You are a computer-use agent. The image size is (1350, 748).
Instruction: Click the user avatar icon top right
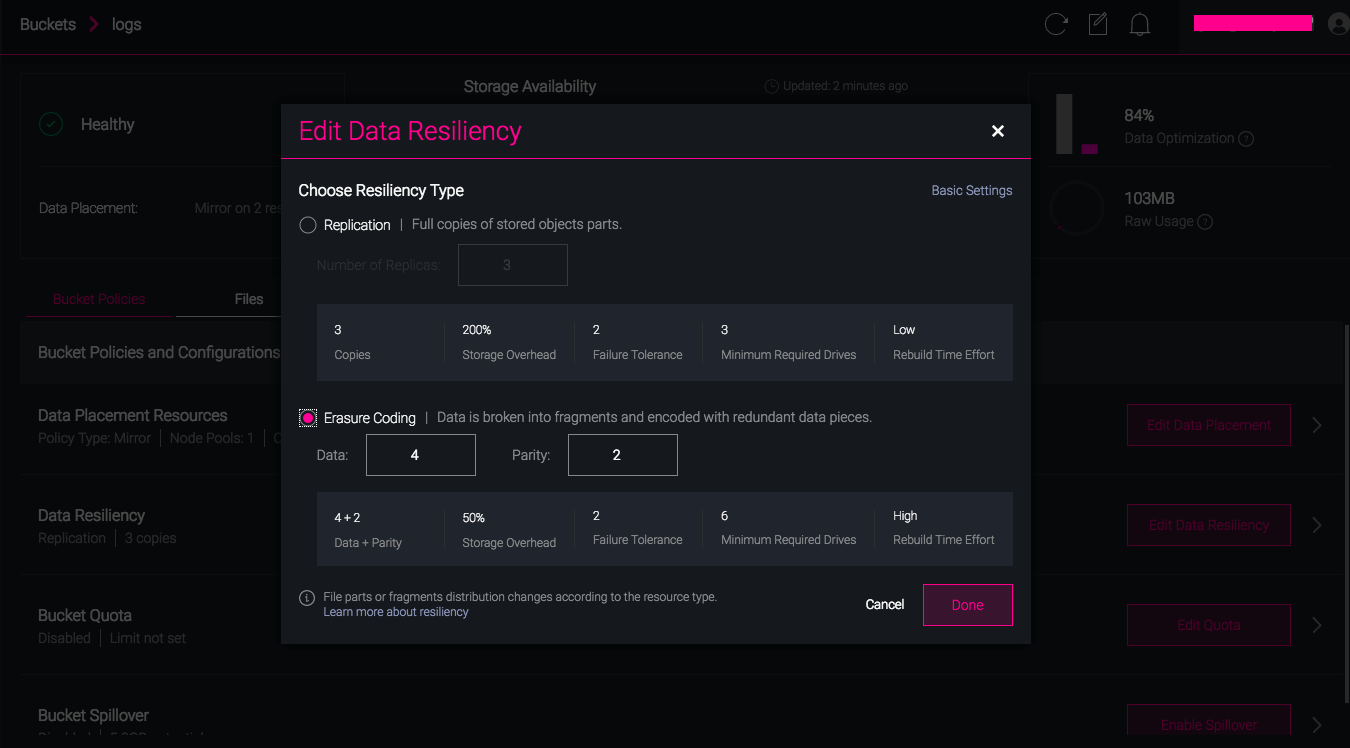coord(1338,23)
